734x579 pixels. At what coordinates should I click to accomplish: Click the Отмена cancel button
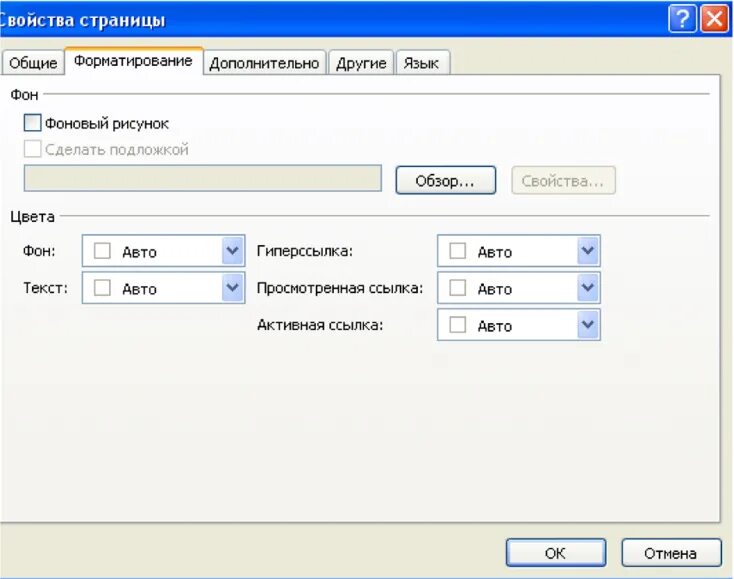pos(671,553)
